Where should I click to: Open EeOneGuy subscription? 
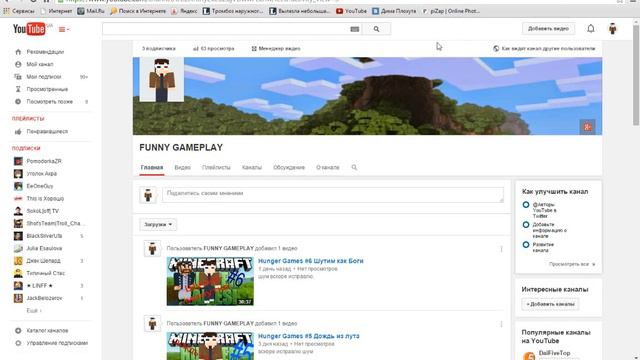(x=40, y=186)
